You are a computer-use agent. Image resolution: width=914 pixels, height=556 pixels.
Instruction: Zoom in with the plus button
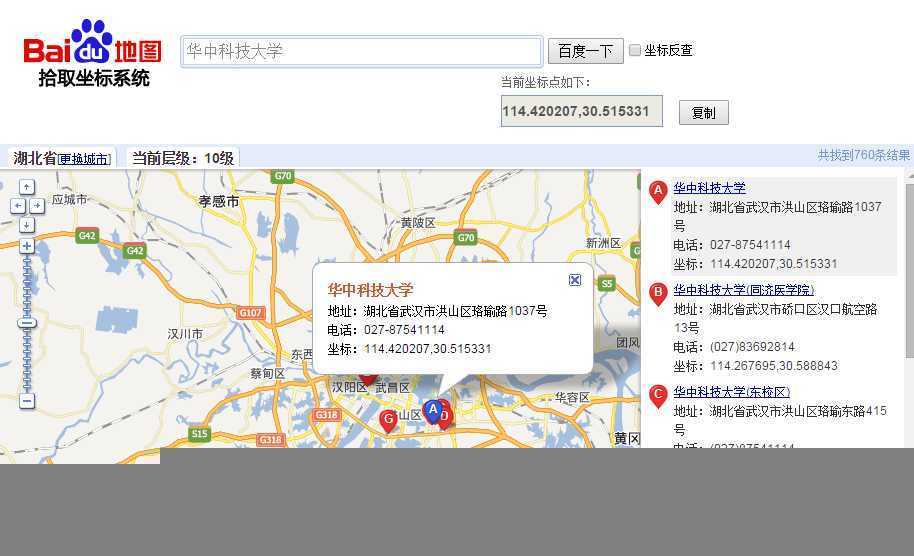pyautogui.click(x=27, y=246)
